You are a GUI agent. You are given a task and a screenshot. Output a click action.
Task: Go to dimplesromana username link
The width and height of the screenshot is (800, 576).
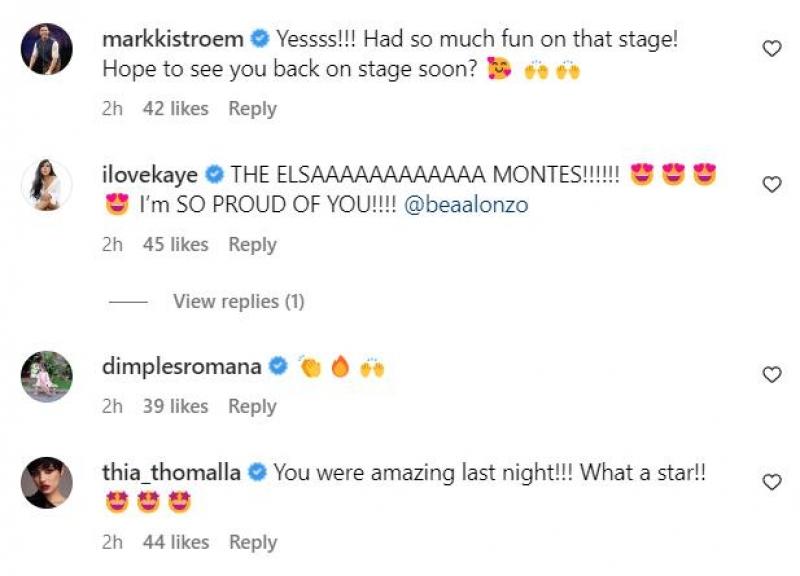tap(181, 367)
